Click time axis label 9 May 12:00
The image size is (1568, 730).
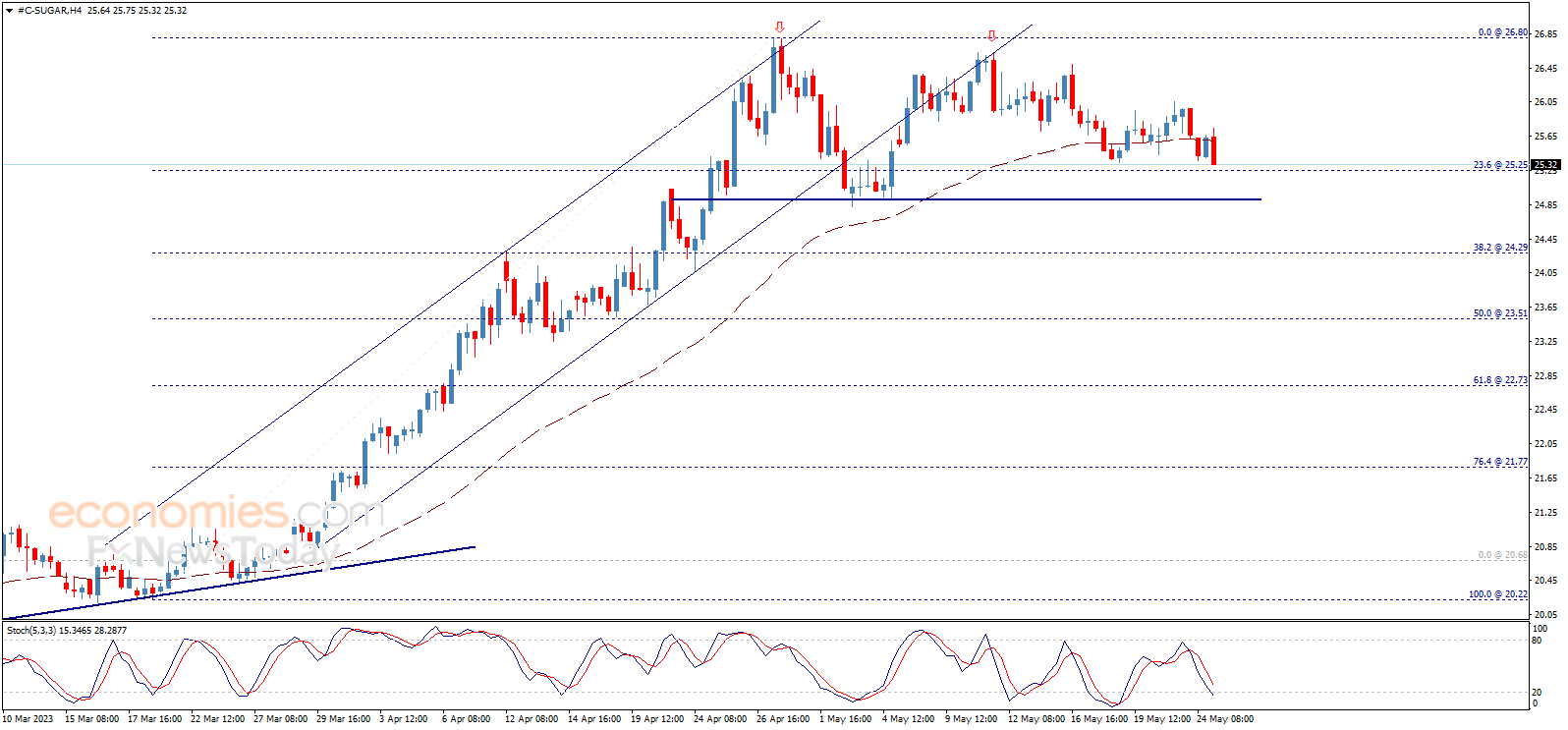pos(971,719)
